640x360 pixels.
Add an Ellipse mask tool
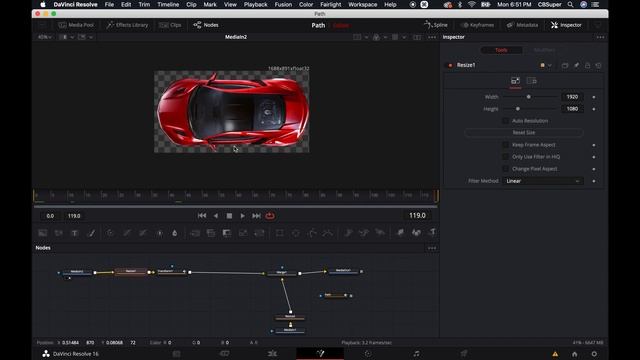pyautogui.click(x=296, y=233)
